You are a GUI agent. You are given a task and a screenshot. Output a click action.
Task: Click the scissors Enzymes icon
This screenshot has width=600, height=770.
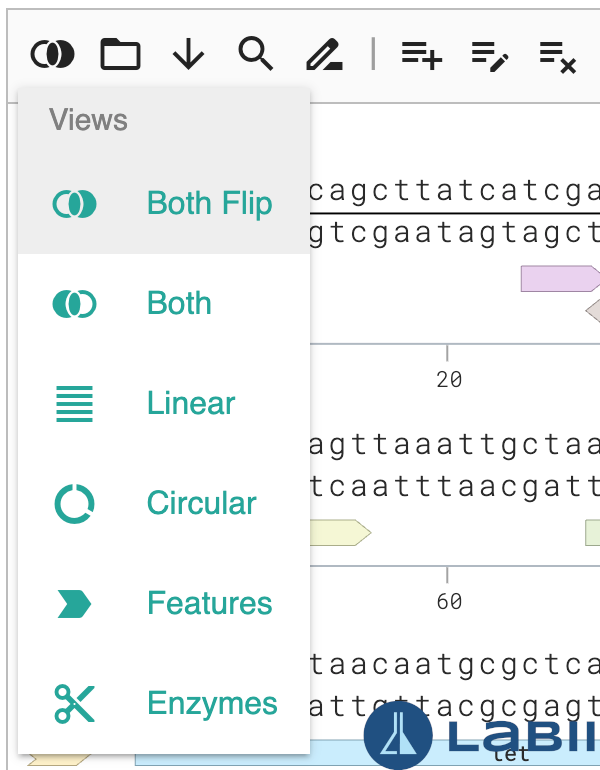click(x=74, y=704)
